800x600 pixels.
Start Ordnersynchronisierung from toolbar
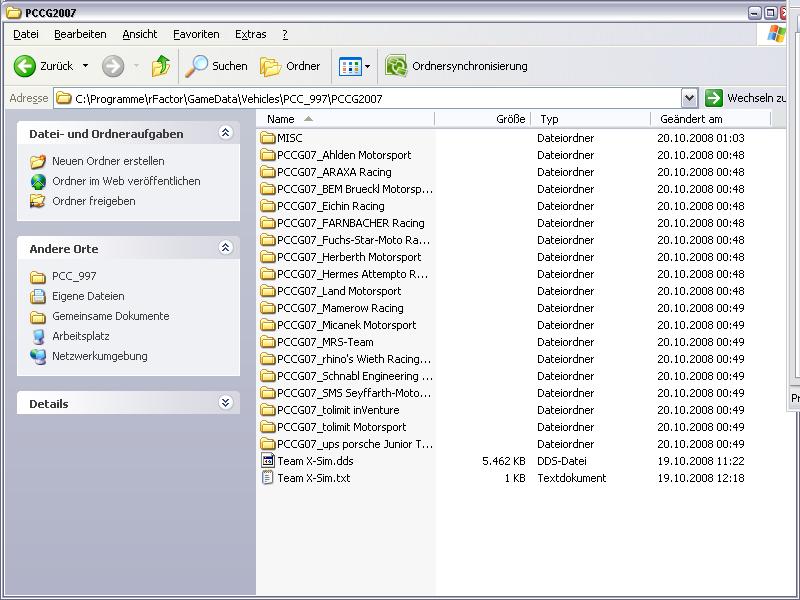456,66
